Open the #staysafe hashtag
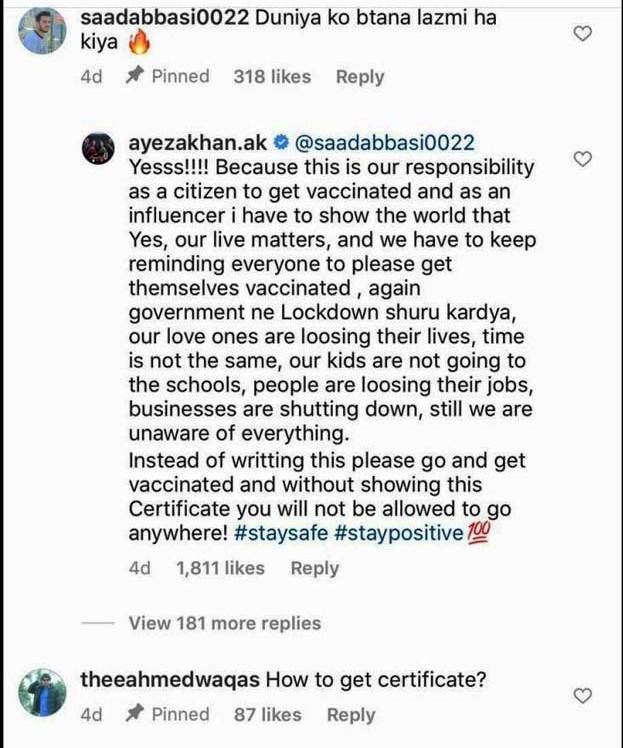 pos(281,533)
